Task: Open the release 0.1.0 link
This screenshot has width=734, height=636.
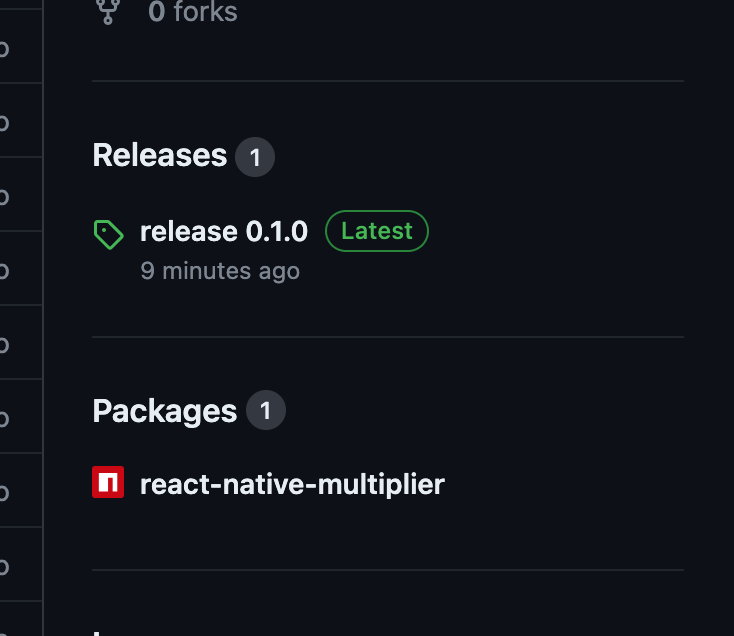Action: (224, 232)
